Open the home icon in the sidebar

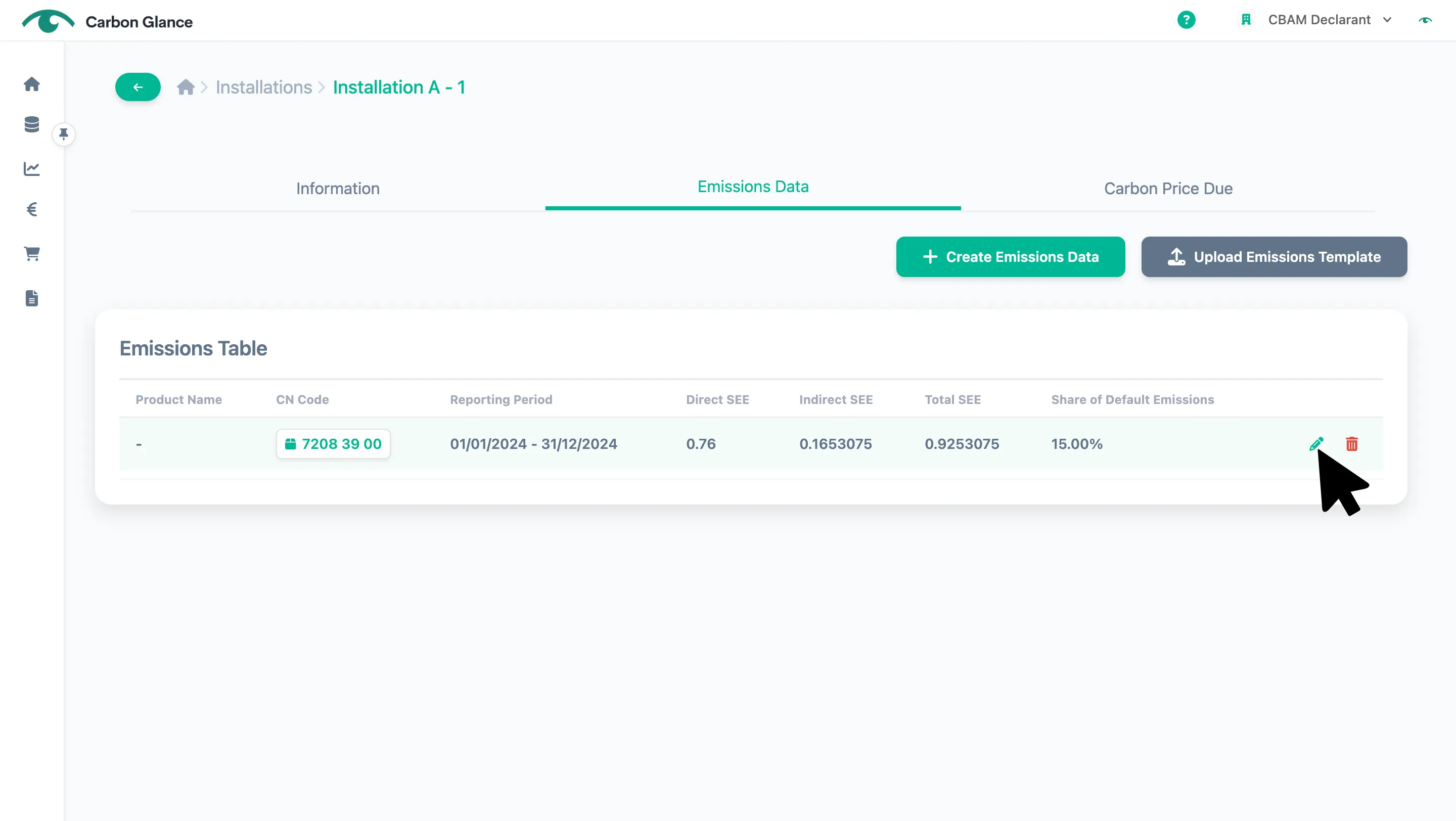pyautogui.click(x=32, y=84)
